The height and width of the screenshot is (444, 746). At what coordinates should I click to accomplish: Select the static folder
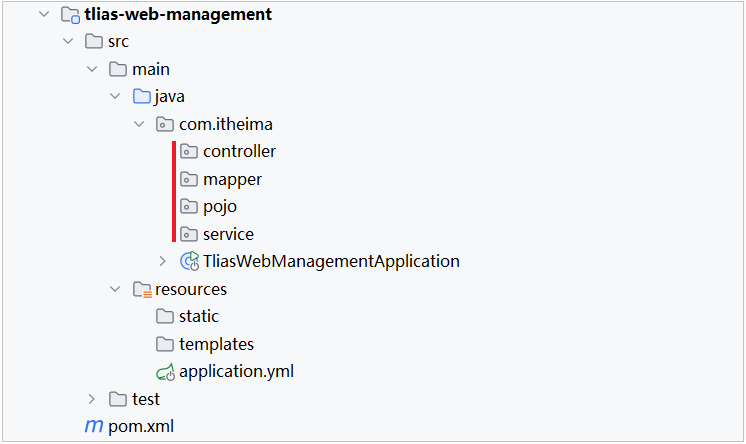click(x=199, y=316)
